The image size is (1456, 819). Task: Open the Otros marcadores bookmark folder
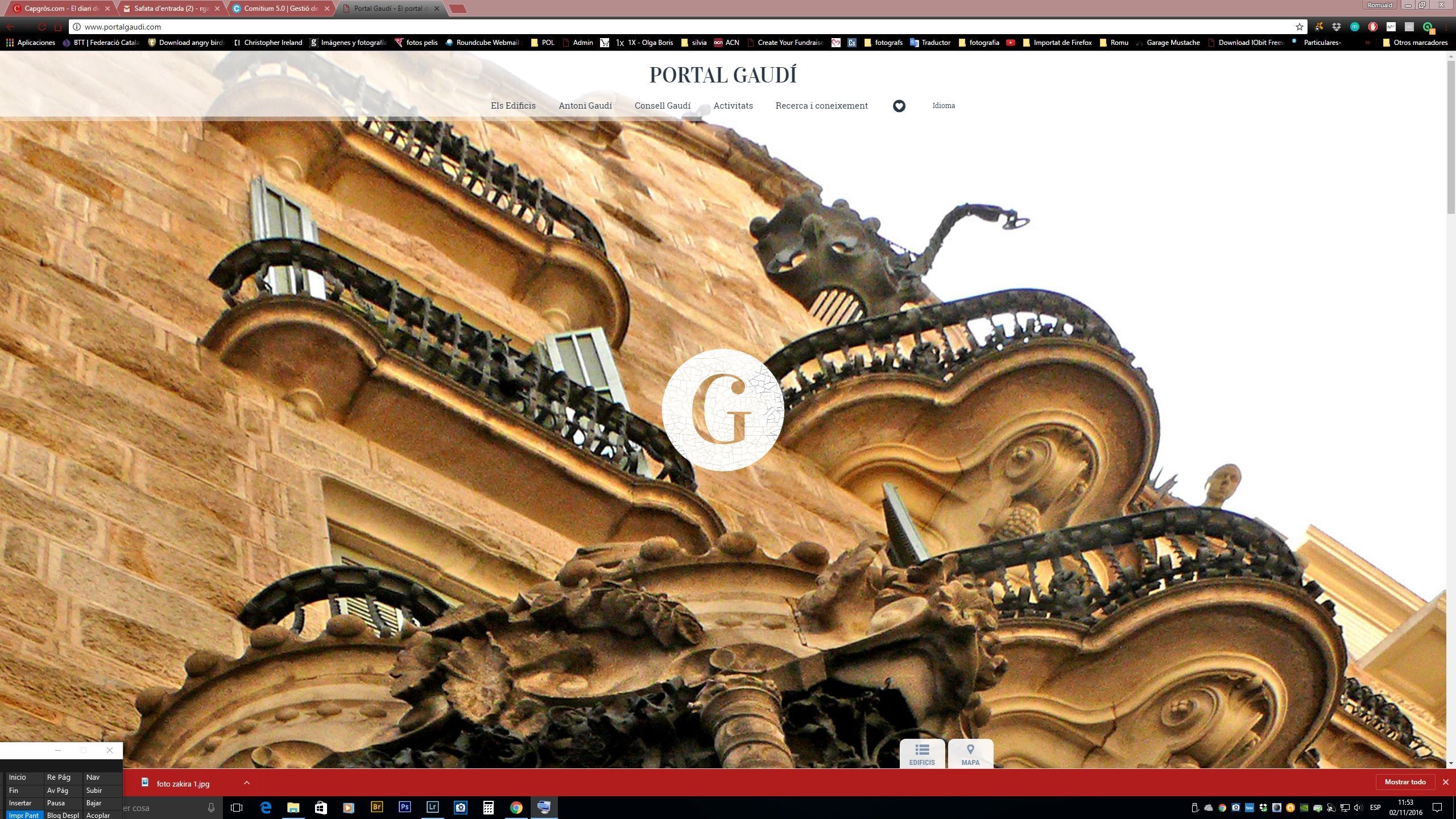(1415, 43)
